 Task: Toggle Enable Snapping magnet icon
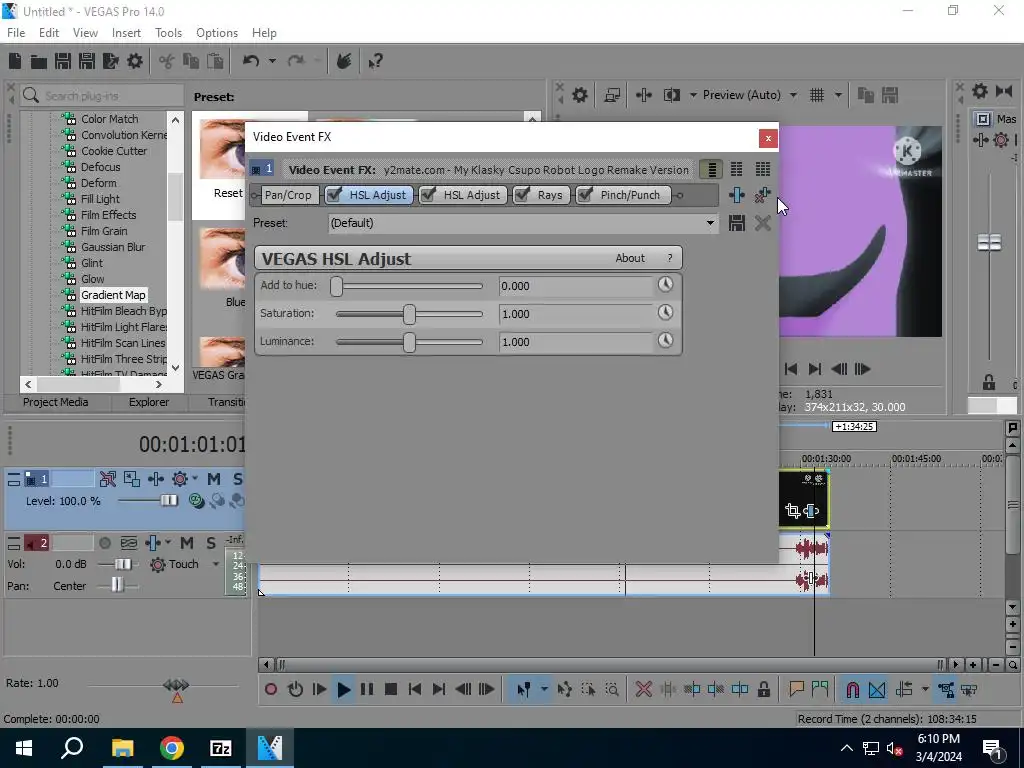[852, 690]
